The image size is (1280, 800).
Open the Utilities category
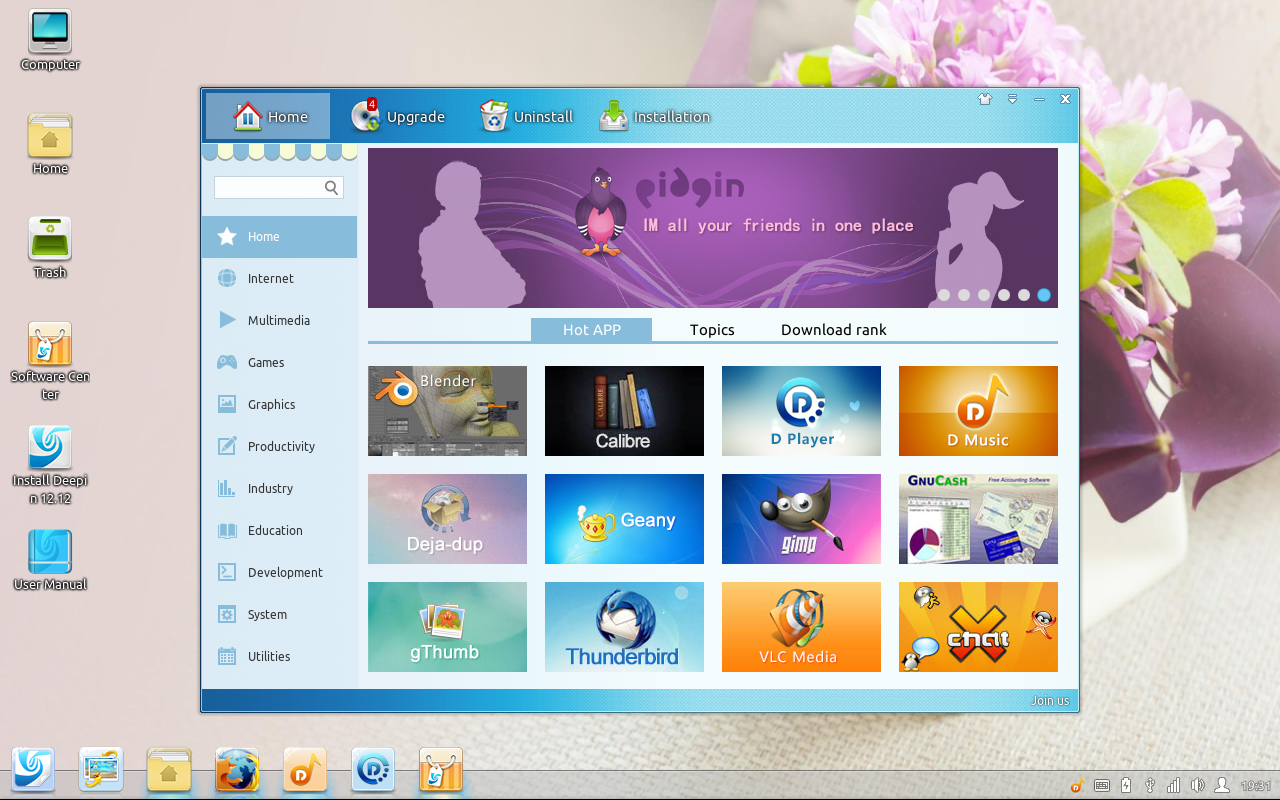tap(279, 657)
